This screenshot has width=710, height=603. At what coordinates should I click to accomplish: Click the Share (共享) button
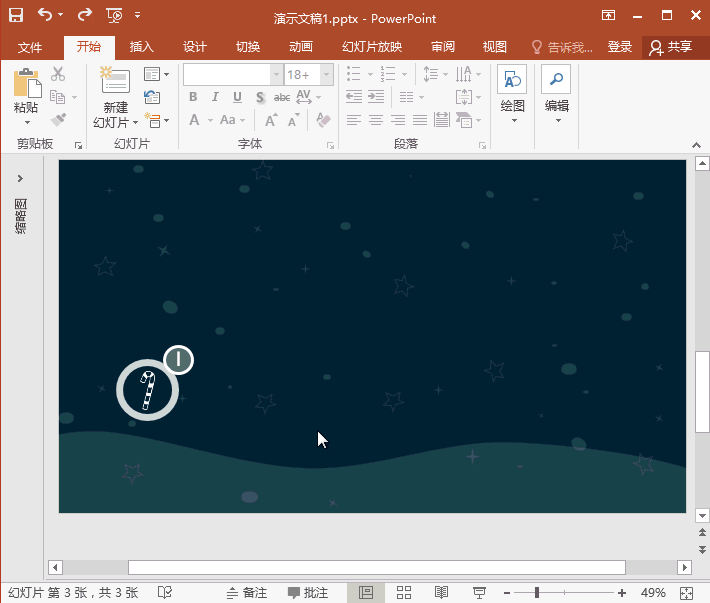click(x=671, y=47)
